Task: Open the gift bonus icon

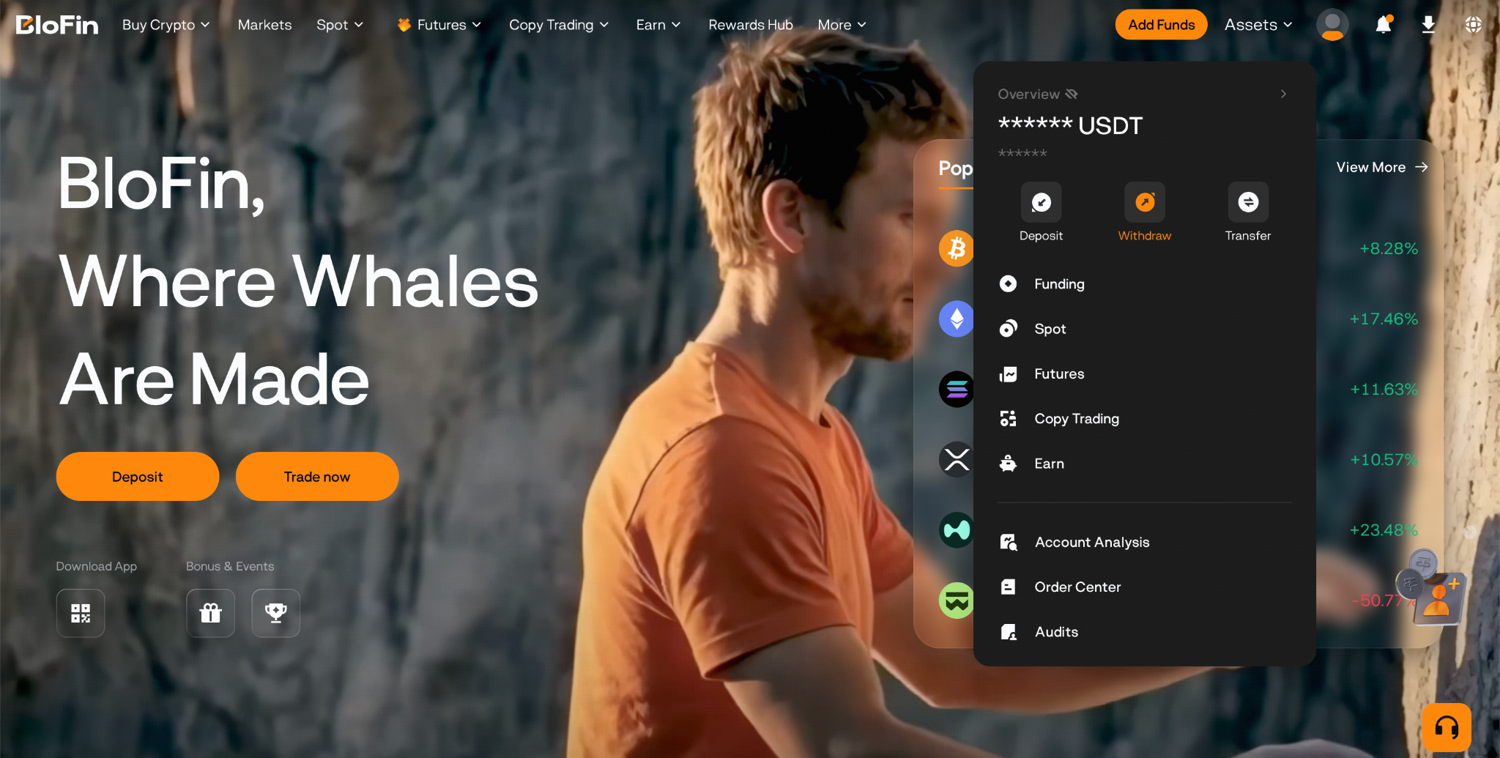Action: (211, 613)
